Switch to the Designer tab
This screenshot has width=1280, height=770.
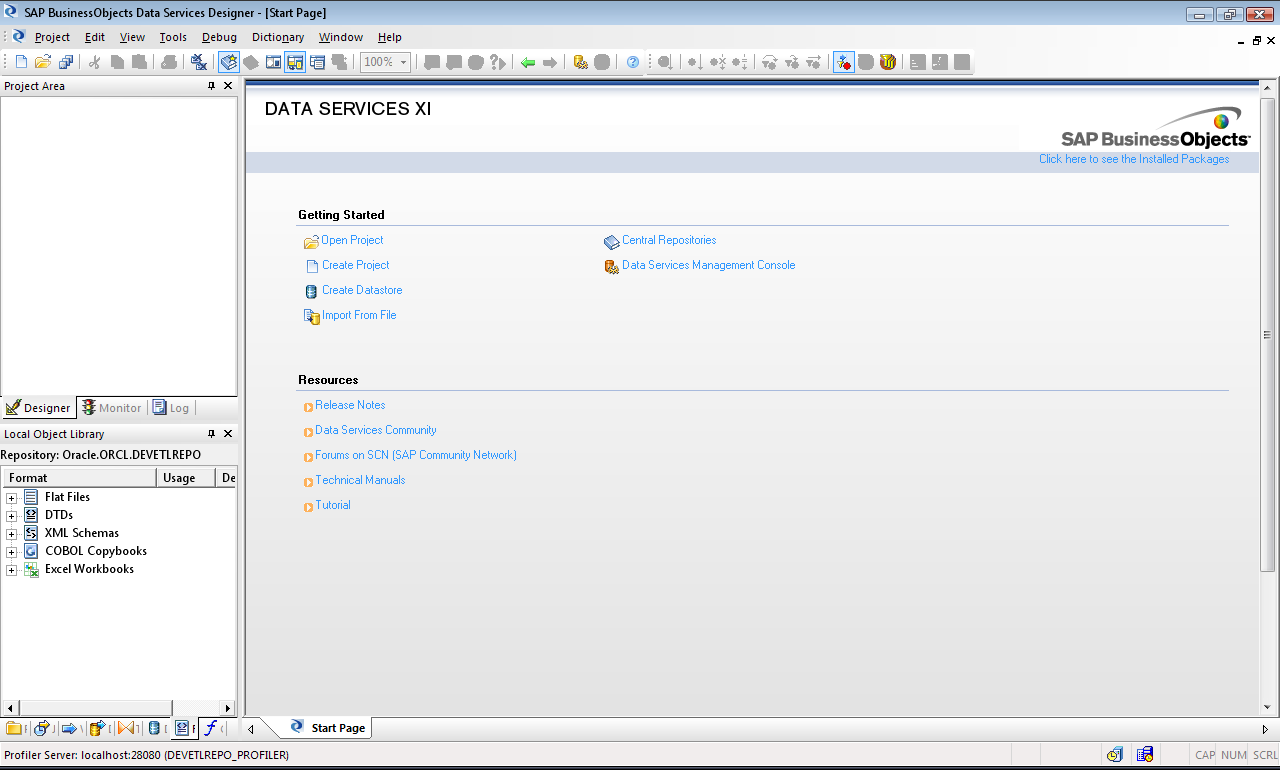[38, 408]
